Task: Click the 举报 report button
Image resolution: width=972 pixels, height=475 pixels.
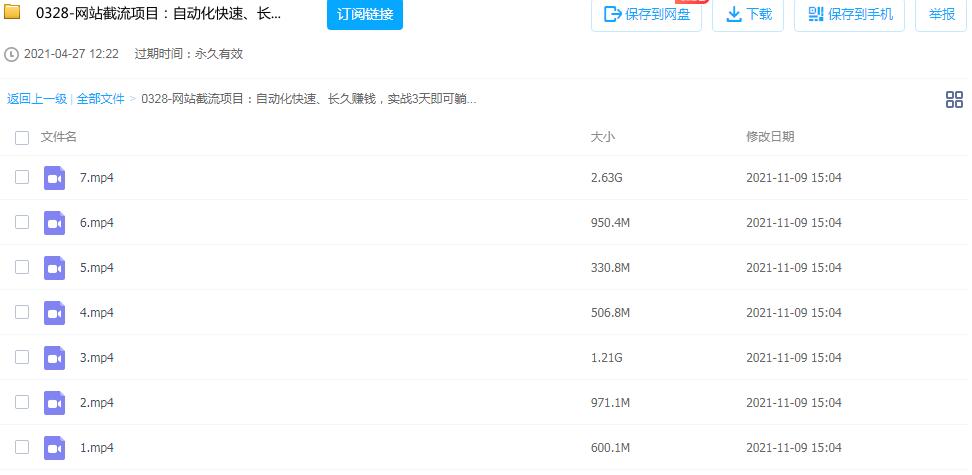Action: pos(941,15)
